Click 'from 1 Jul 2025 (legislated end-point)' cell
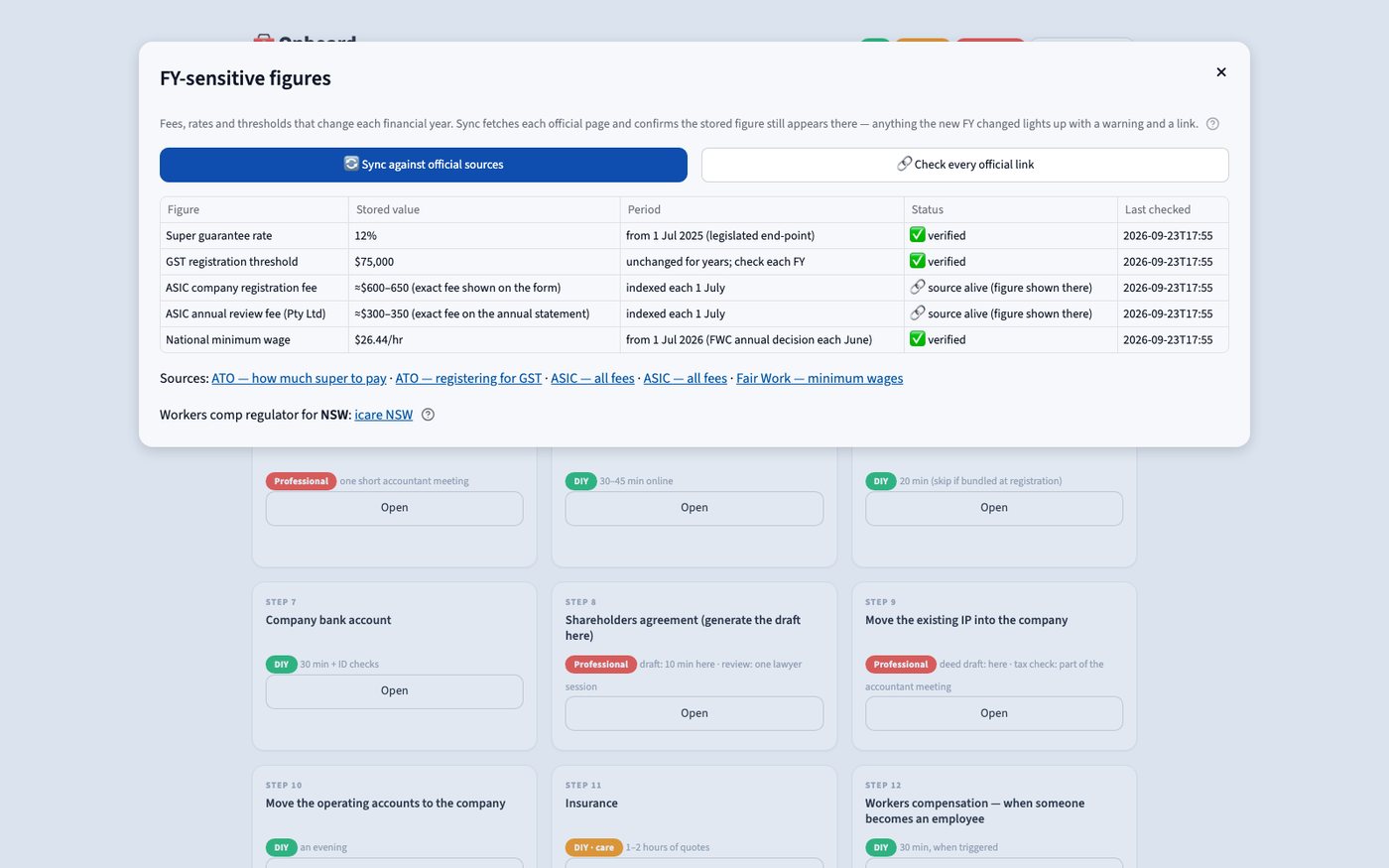Image resolution: width=1389 pixels, height=868 pixels. coord(761,235)
